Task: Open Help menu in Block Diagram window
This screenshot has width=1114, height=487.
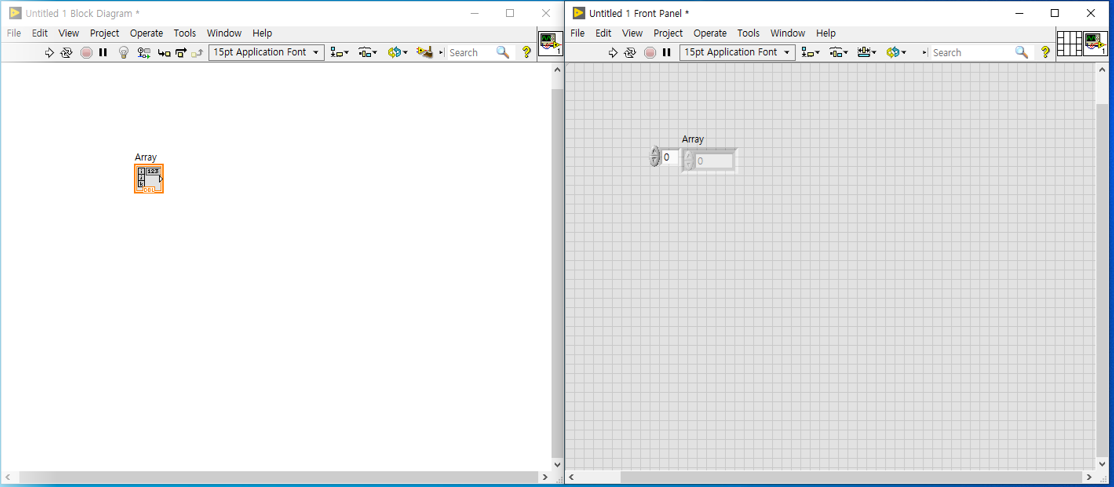Action: 262,33
